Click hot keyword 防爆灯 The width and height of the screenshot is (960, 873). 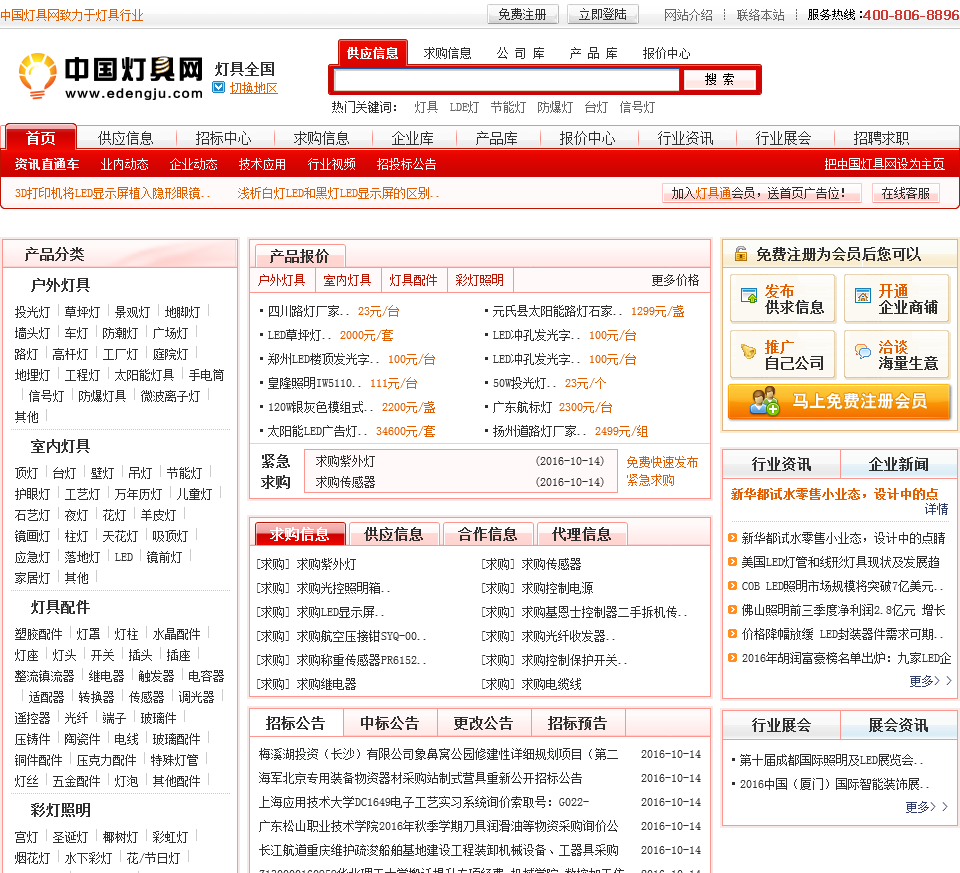555,107
